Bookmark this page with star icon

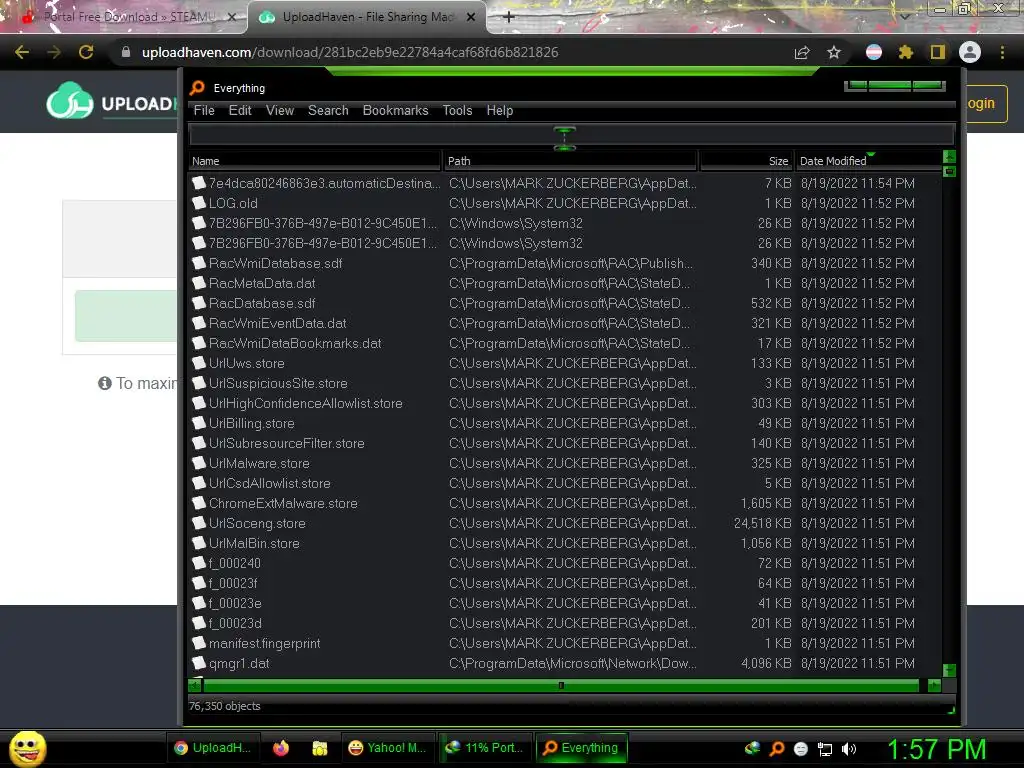(x=834, y=52)
